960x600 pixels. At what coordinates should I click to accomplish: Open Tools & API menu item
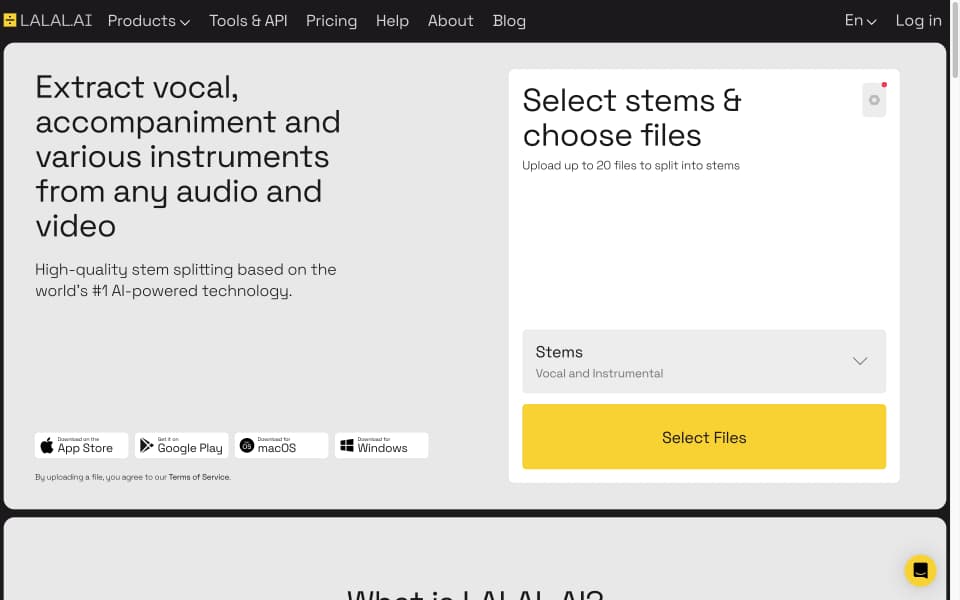click(x=248, y=21)
